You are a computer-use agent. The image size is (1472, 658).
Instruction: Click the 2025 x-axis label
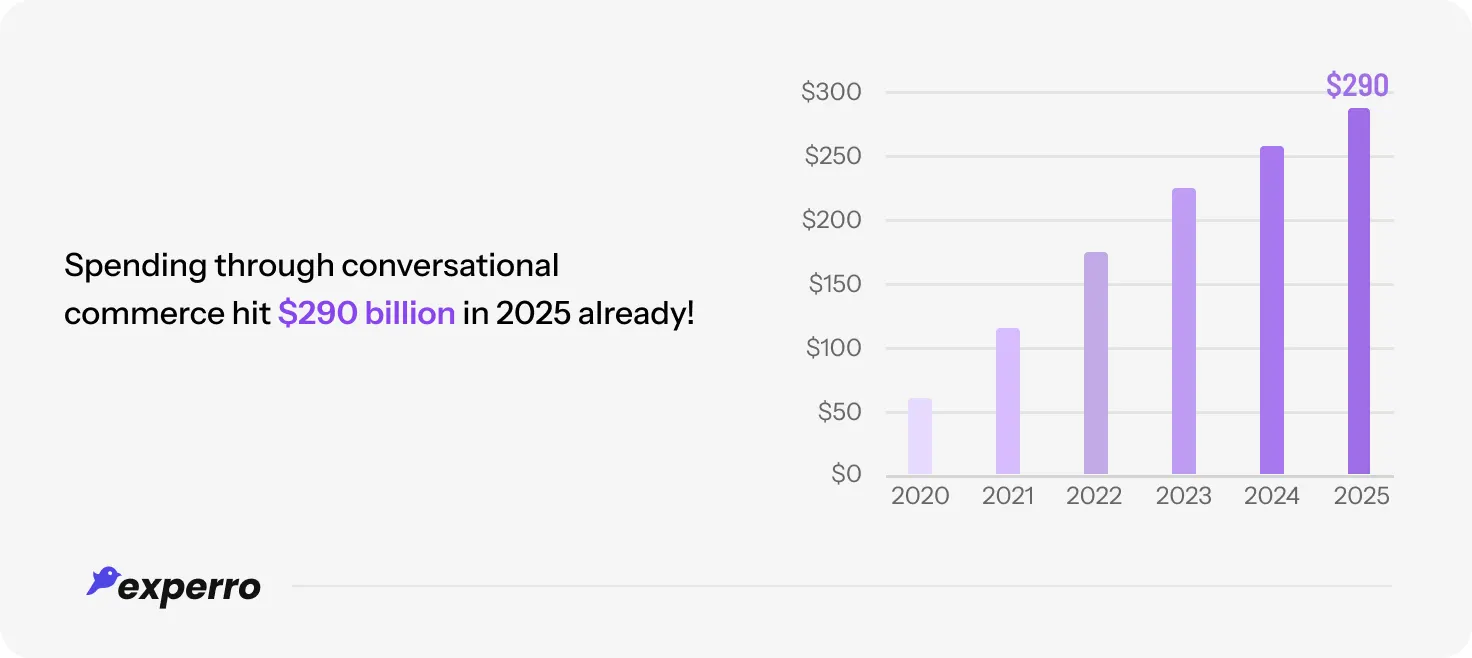pos(1361,496)
